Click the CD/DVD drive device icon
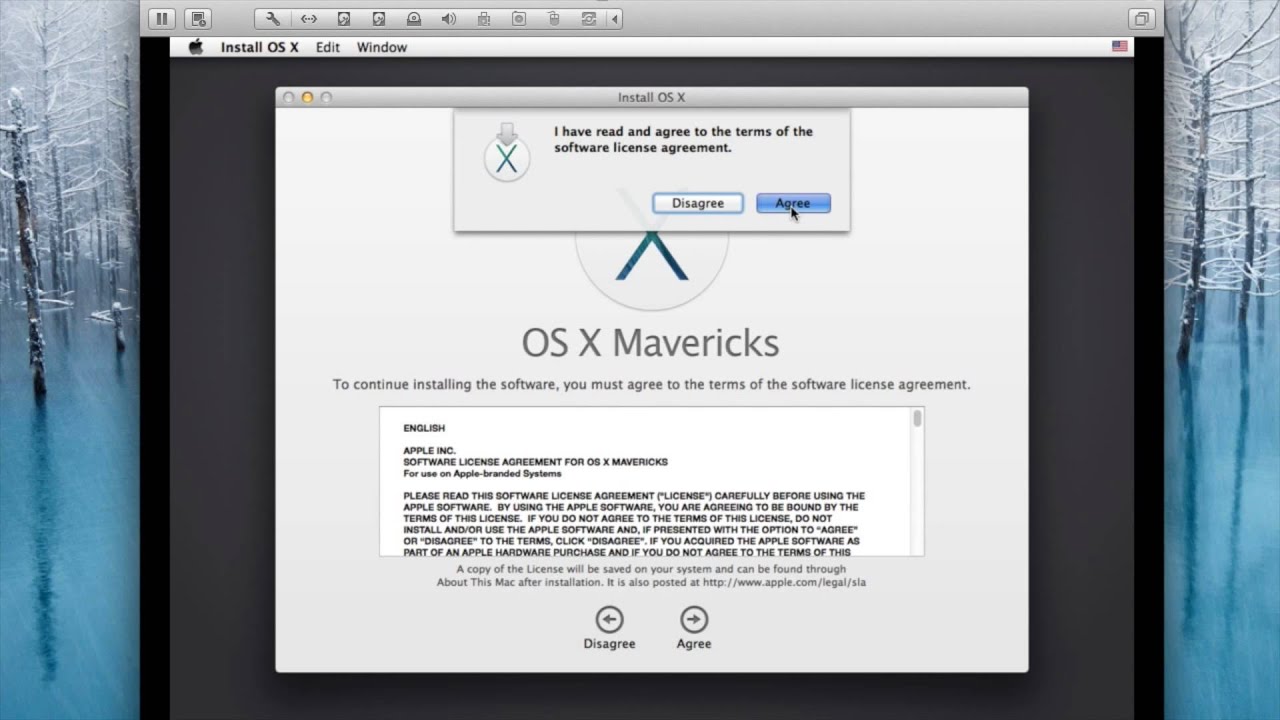Screen dimensions: 1280x720 (x=414, y=19)
